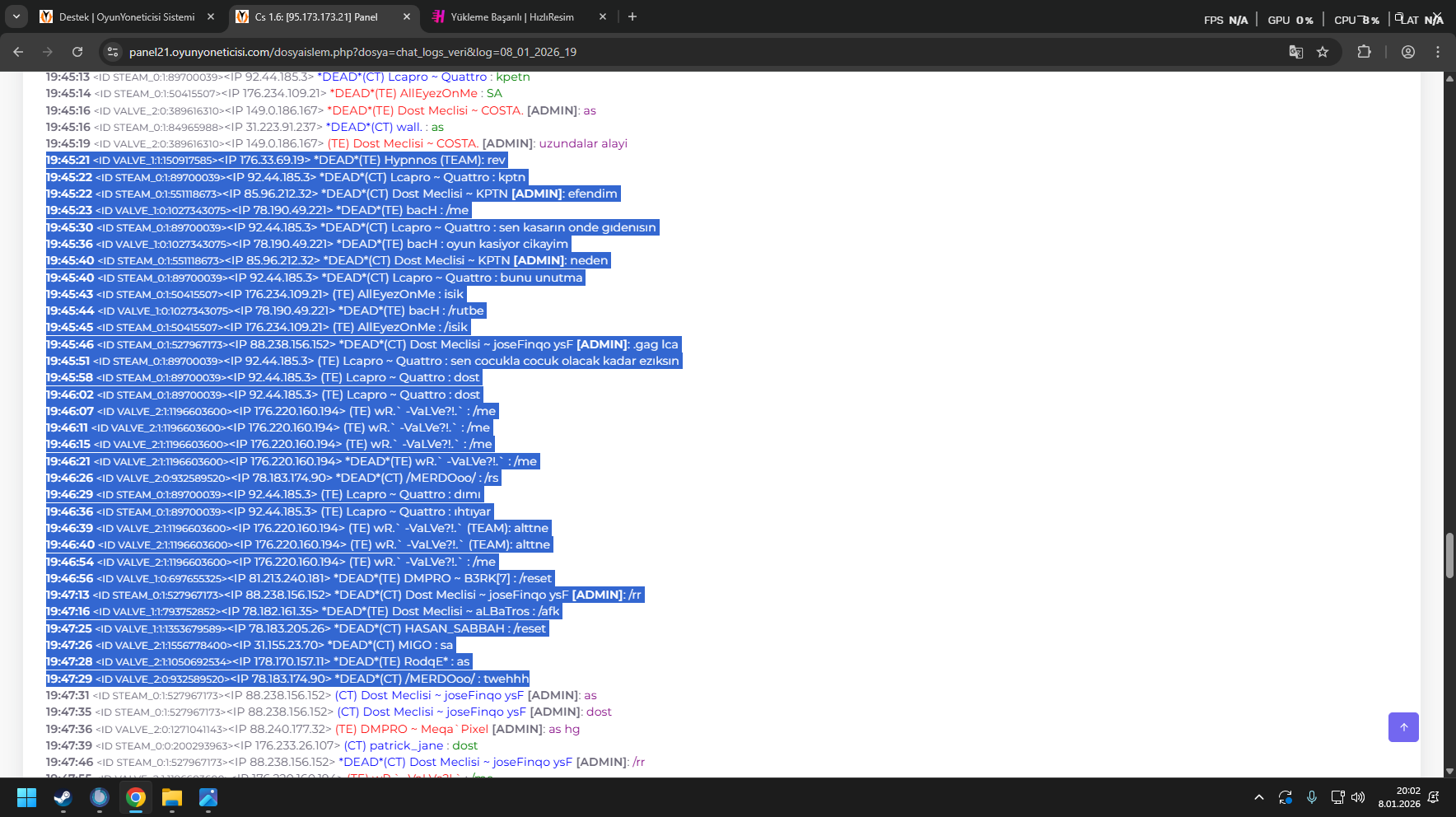This screenshot has height=817, width=1456.
Task: Click log line 19:46:56 B3RK[7] /reset
Action: point(300,578)
